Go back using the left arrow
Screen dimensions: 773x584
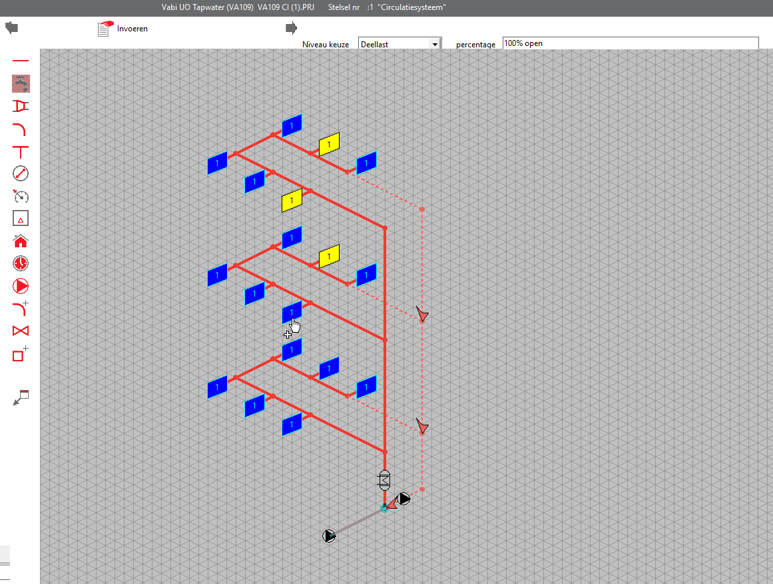click(x=11, y=28)
